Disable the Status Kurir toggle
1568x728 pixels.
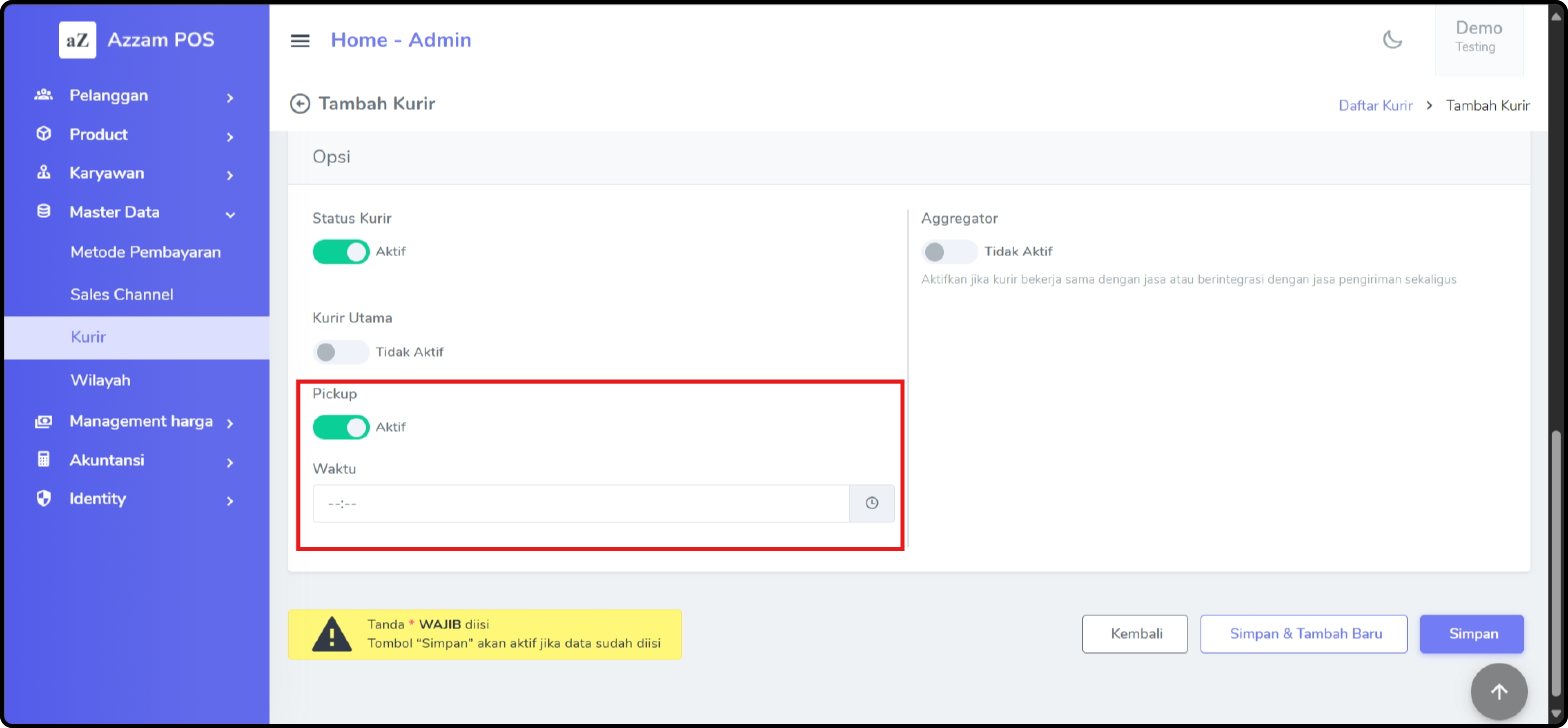click(341, 252)
